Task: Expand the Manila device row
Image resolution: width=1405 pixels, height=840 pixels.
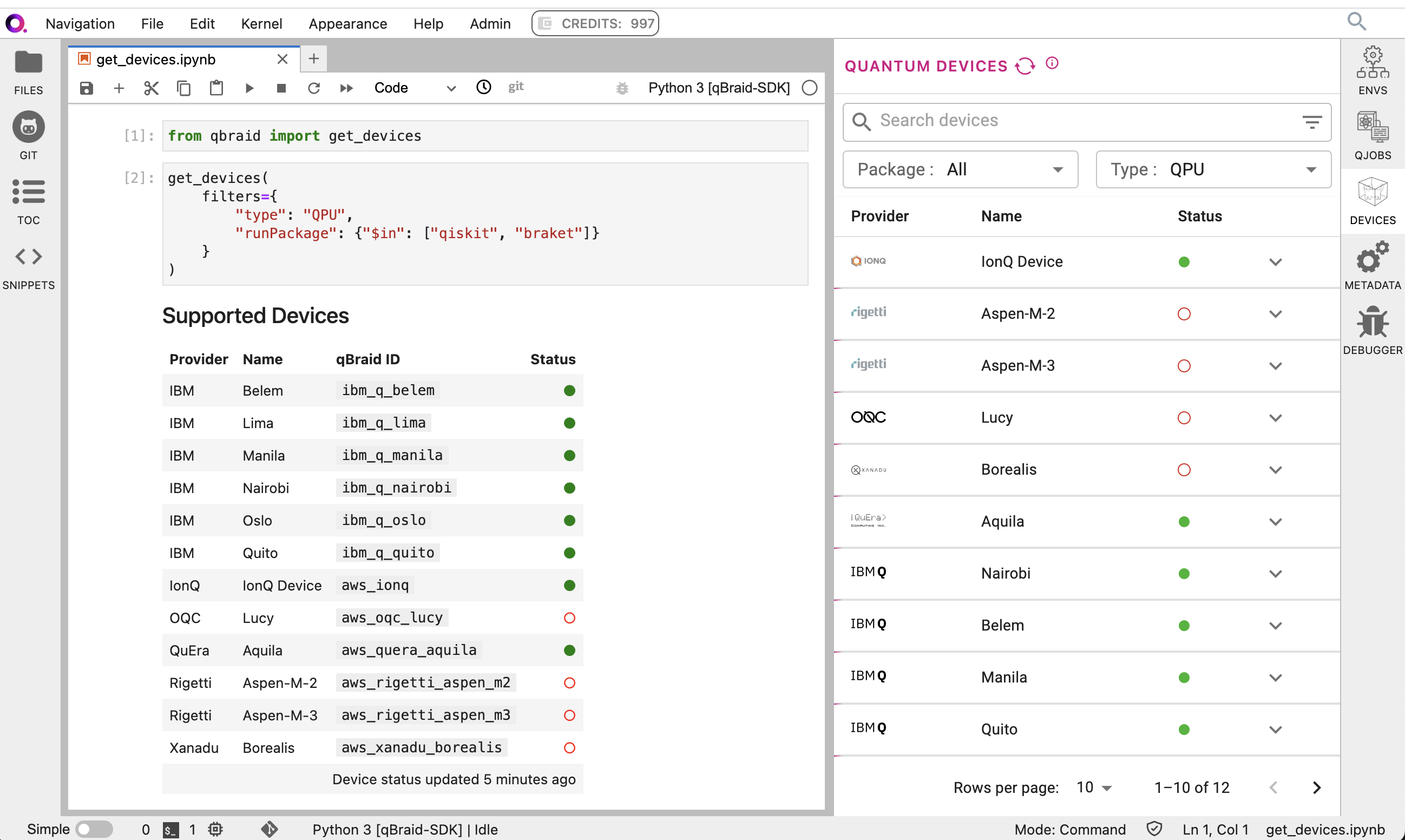Action: click(x=1275, y=678)
